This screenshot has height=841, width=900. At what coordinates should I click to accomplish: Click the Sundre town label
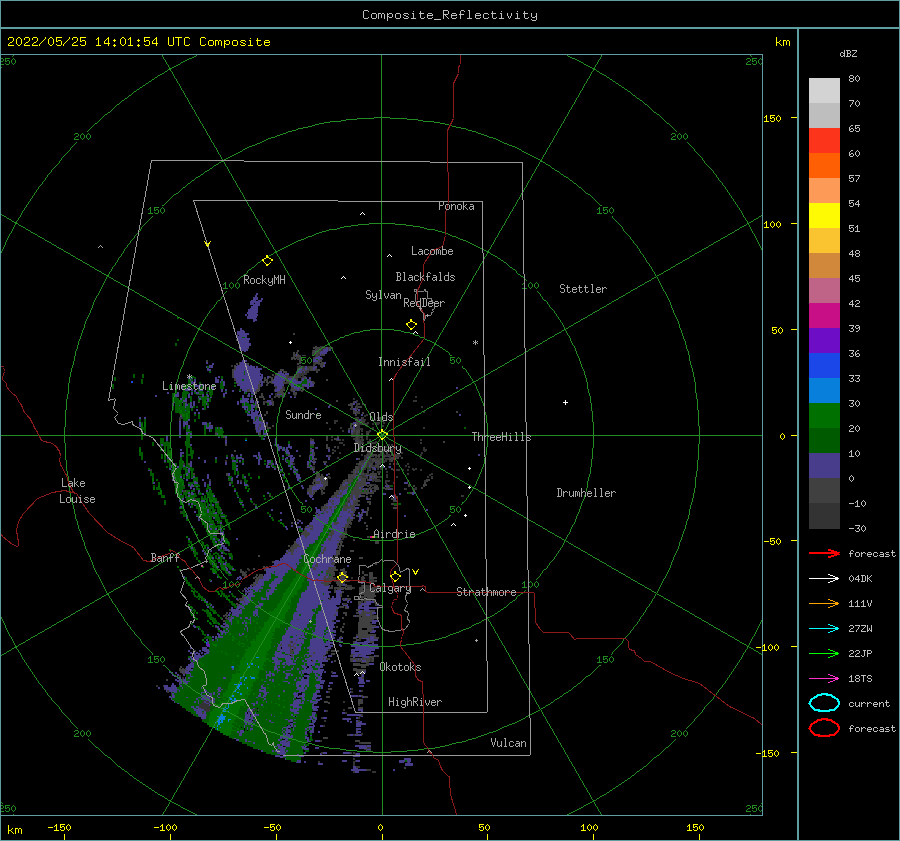click(303, 414)
